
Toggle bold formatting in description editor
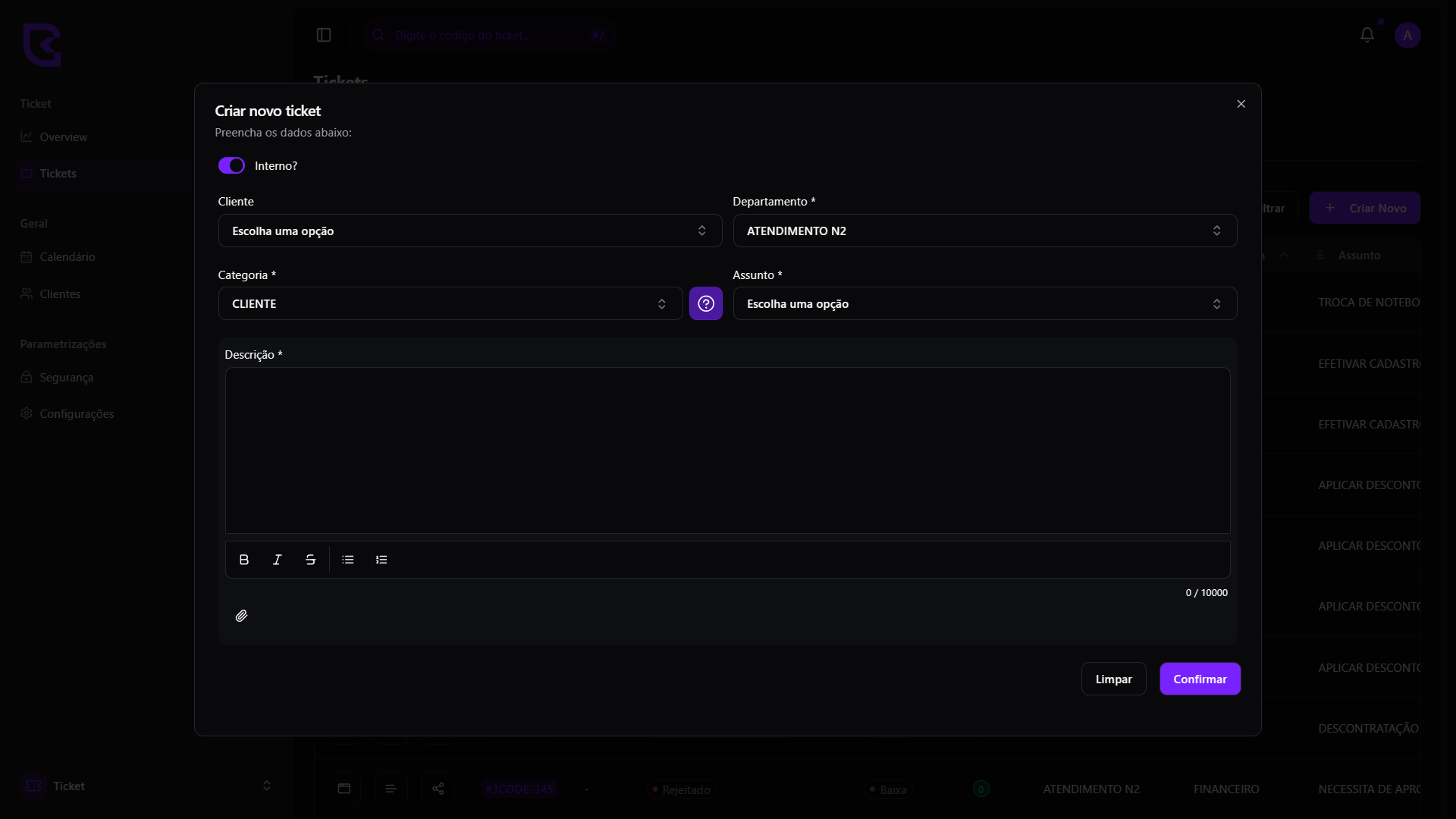click(x=244, y=560)
